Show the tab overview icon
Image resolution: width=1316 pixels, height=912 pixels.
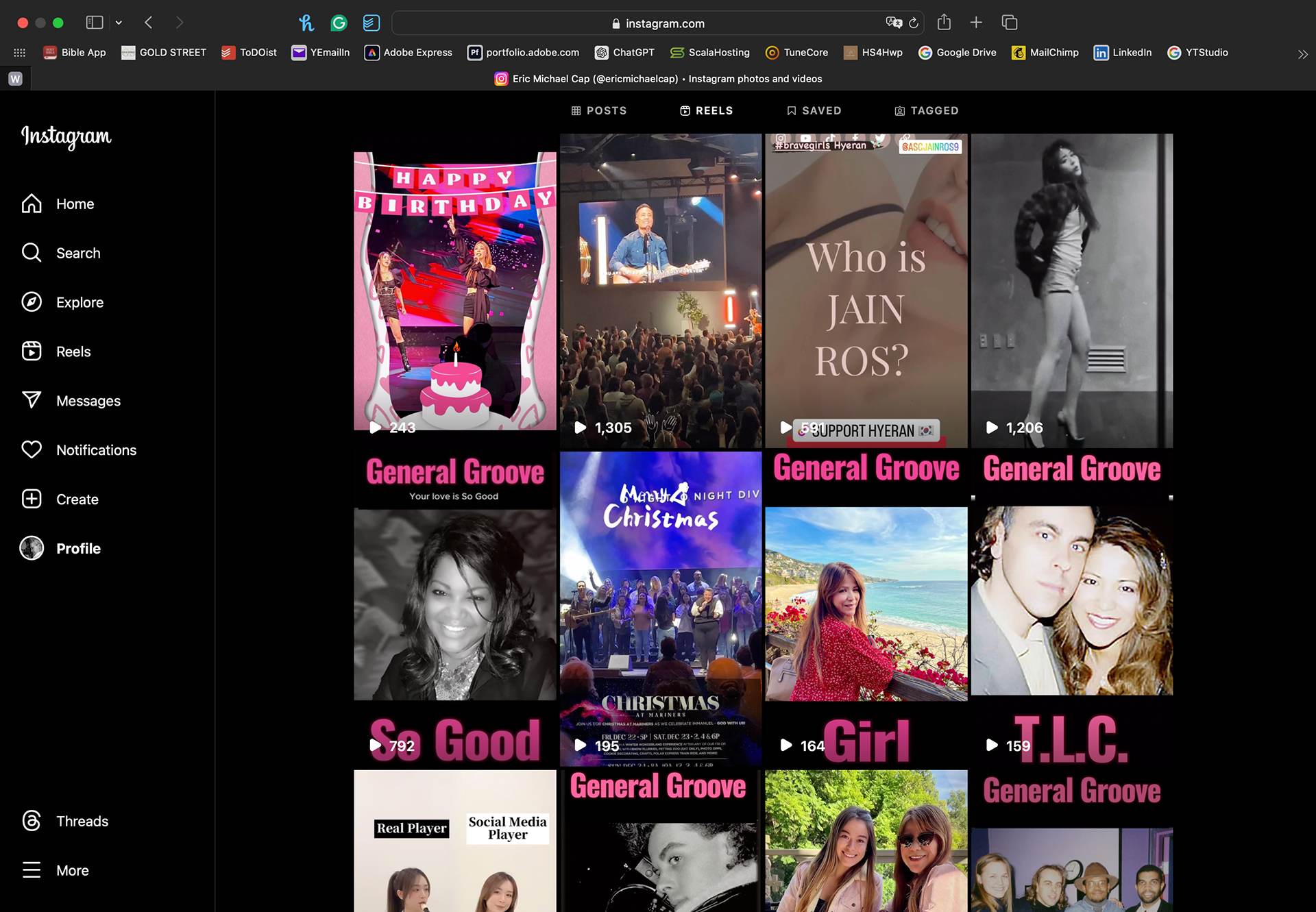(x=1009, y=23)
